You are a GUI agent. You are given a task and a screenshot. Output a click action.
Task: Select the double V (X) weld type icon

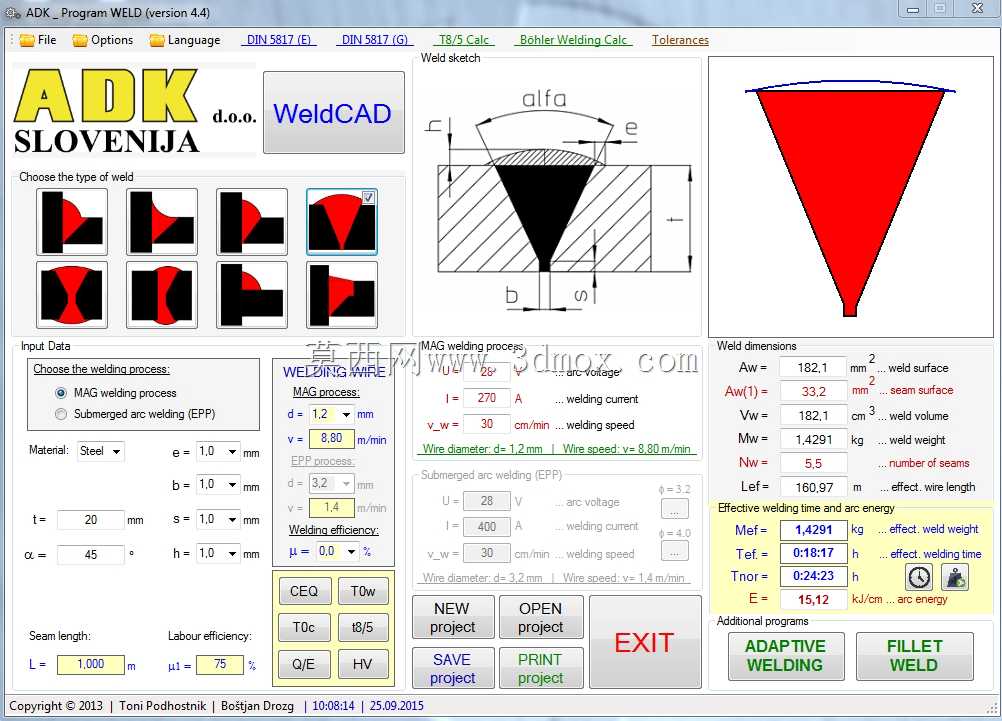pyautogui.click(x=72, y=295)
